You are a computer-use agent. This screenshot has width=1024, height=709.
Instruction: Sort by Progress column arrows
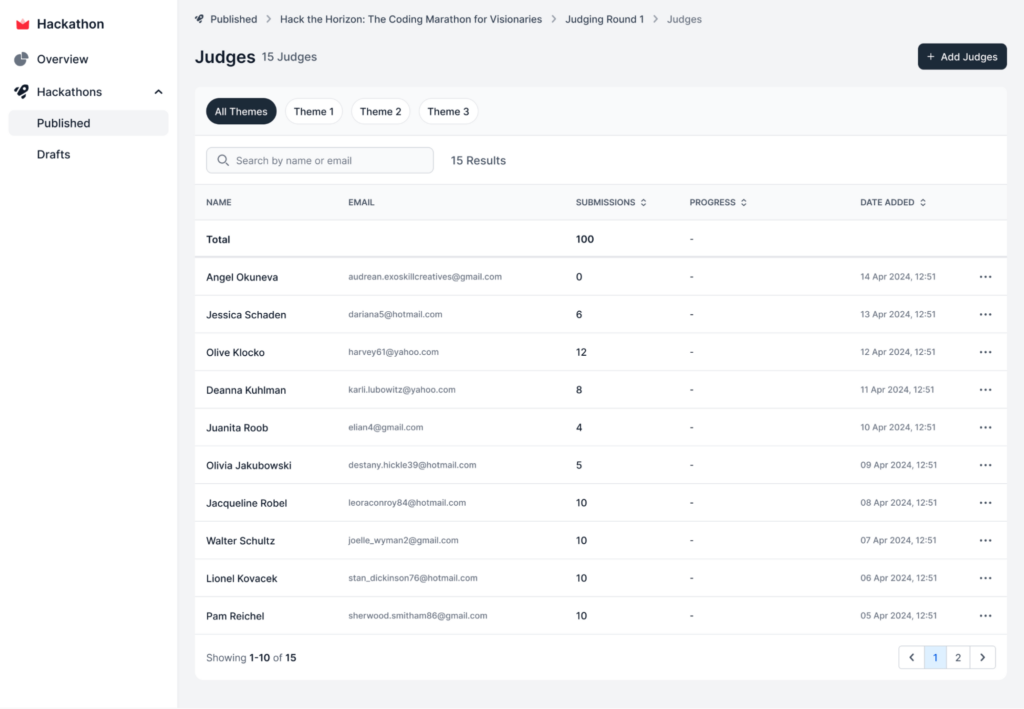tap(743, 202)
